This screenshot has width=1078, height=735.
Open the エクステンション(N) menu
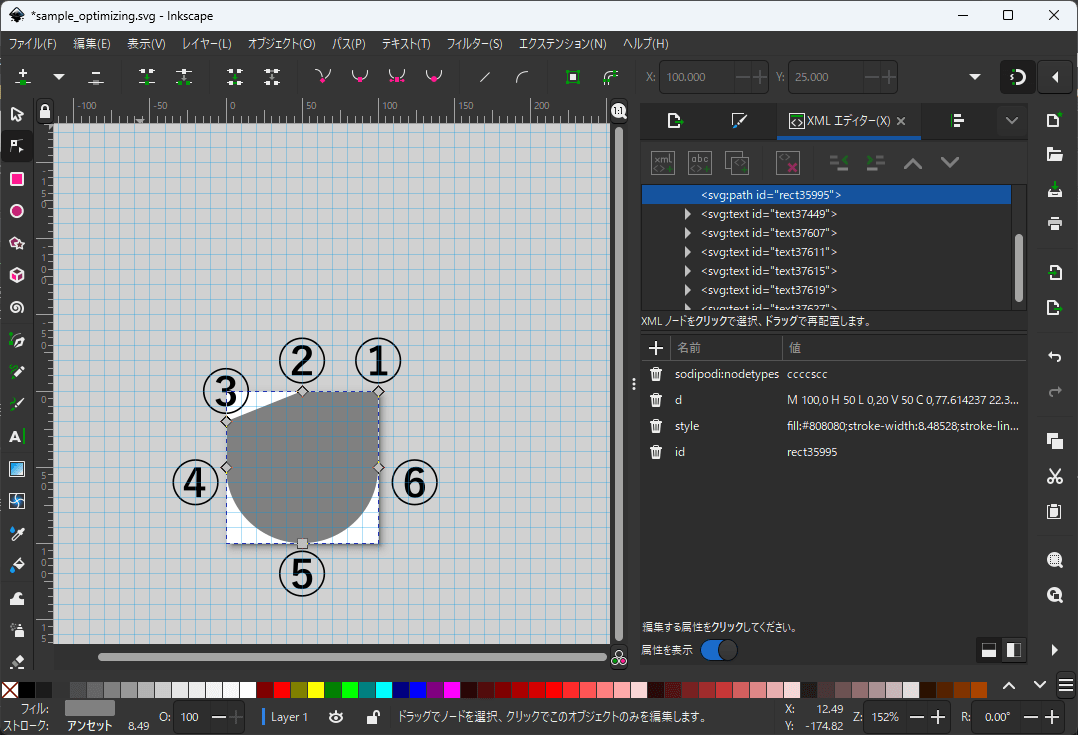click(x=562, y=44)
